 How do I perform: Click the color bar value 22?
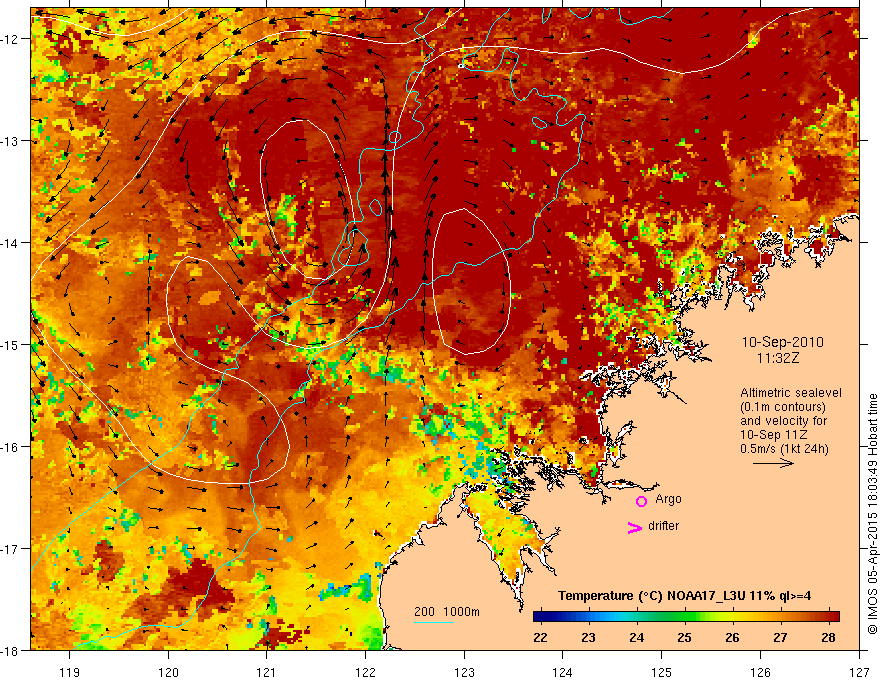[x=540, y=638]
